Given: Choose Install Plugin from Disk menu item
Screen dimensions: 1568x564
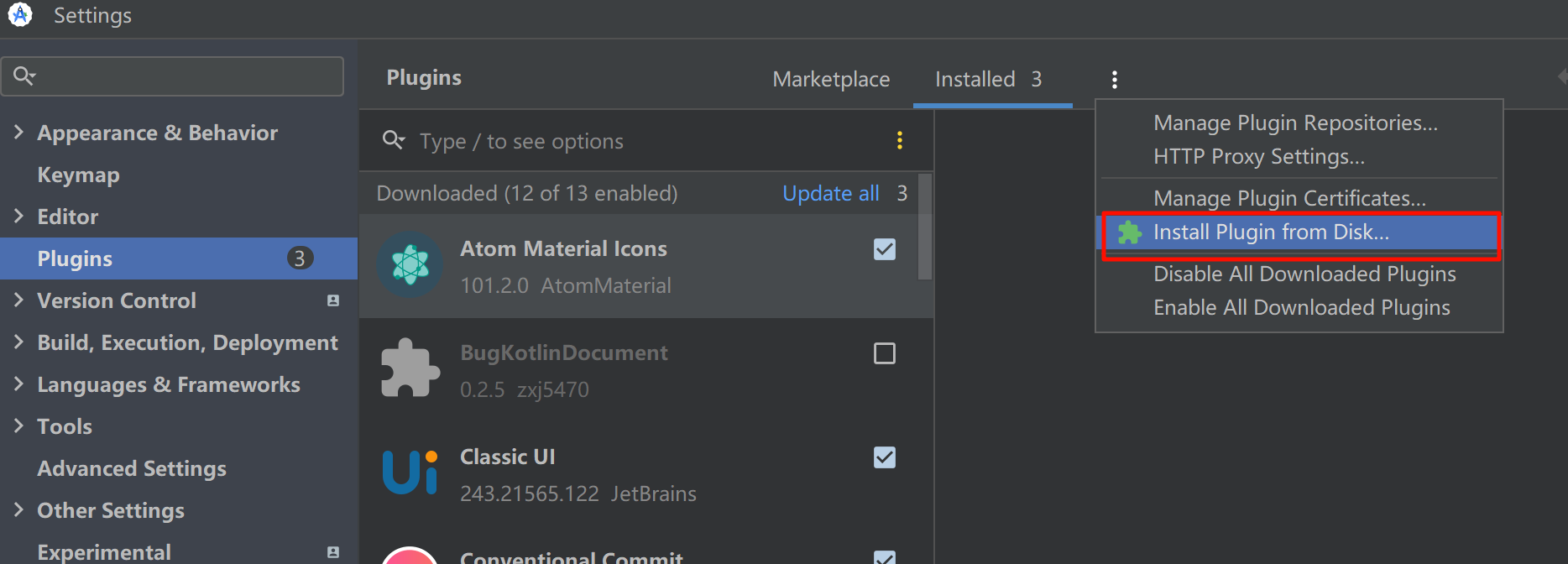Looking at the screenshot, I should tap(1271, 232).
